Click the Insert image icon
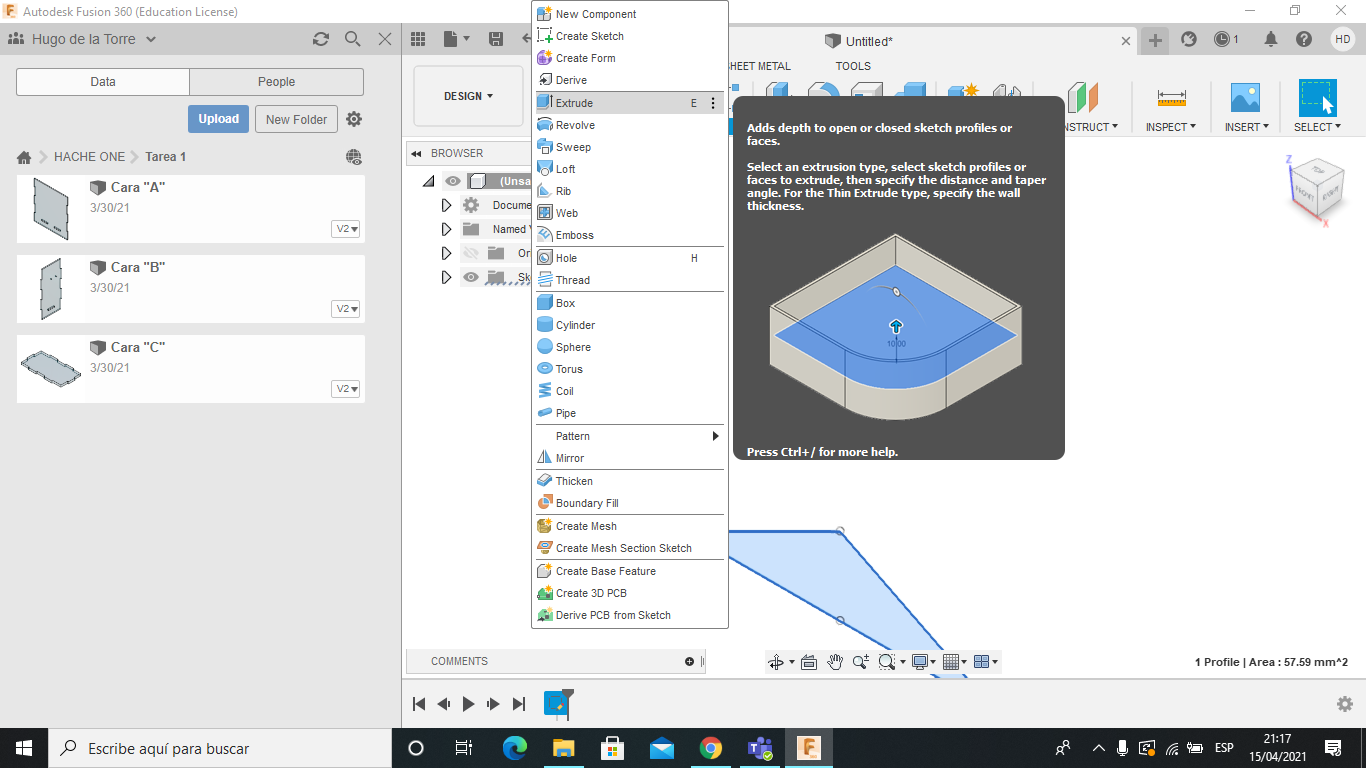Screen dimensions: 1366x768 point(1245,98)
